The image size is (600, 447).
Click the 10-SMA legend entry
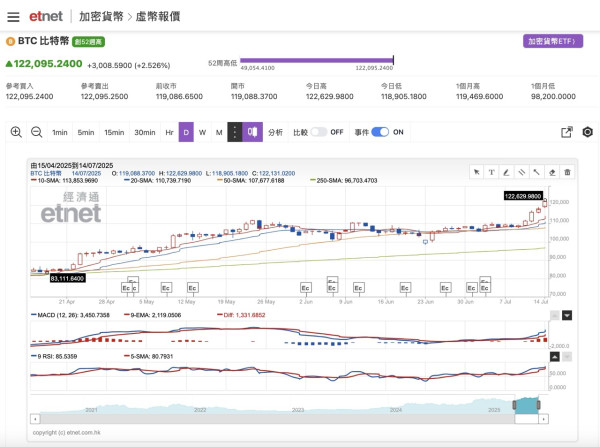[64, 180]
